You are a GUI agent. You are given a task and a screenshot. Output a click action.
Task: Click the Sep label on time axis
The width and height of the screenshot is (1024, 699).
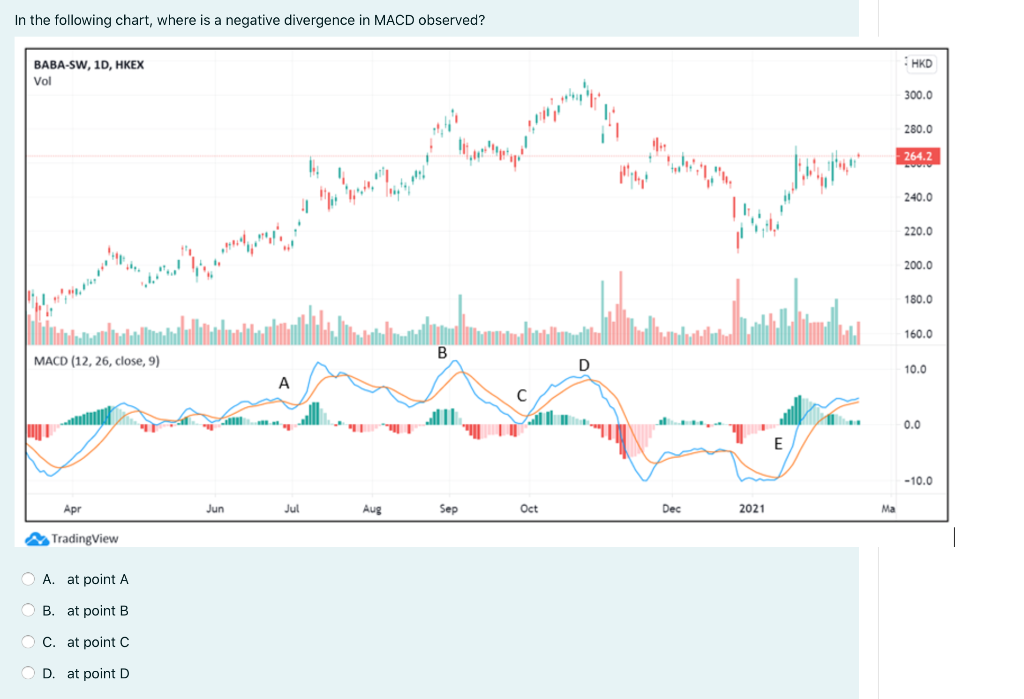pyautogui.click(x=449, y=509)
